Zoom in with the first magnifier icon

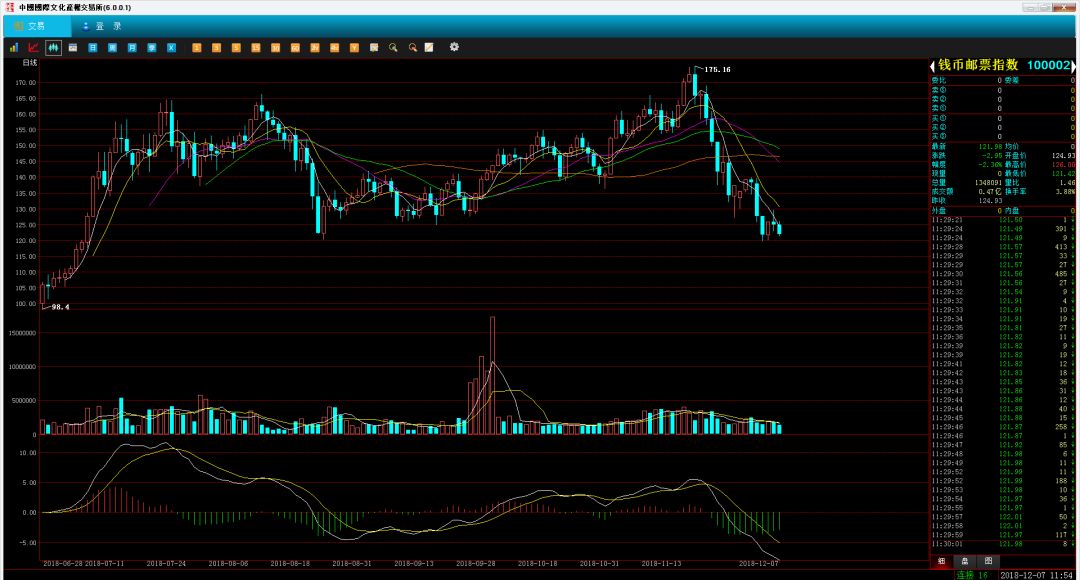[393, 48]
